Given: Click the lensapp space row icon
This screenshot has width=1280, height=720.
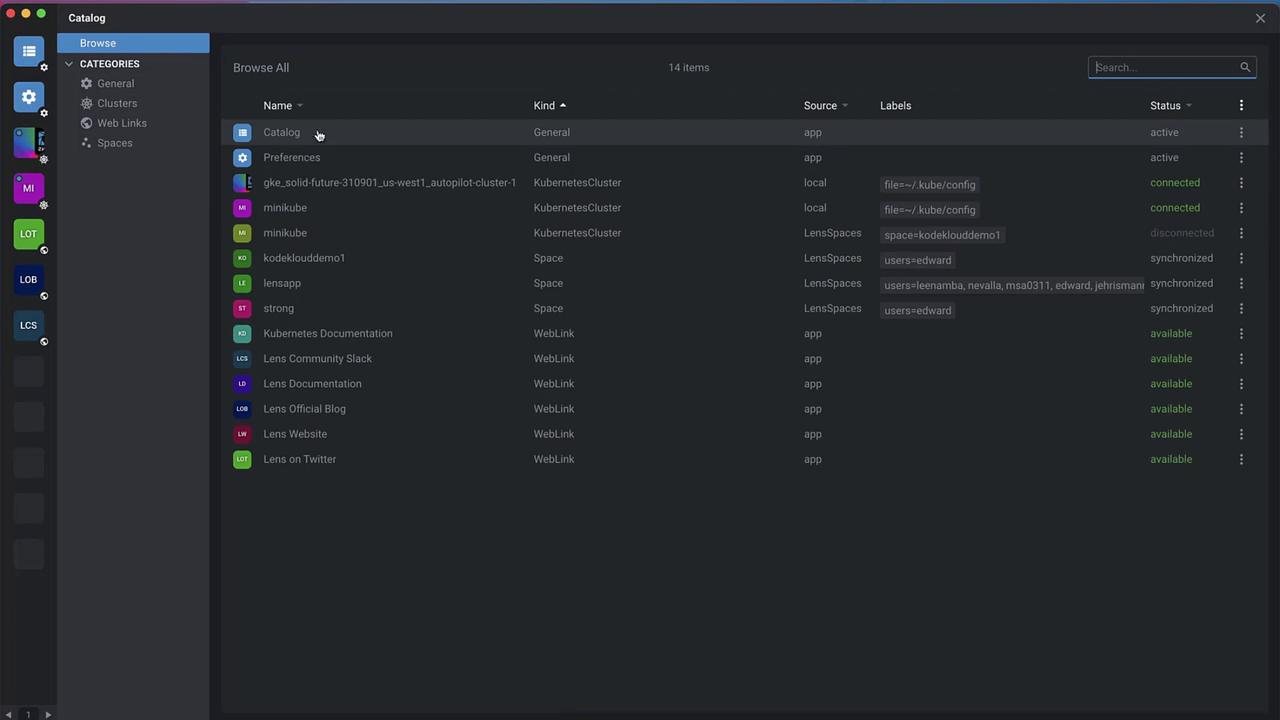Looking at the screenshot, I should [x=242, y=283].
